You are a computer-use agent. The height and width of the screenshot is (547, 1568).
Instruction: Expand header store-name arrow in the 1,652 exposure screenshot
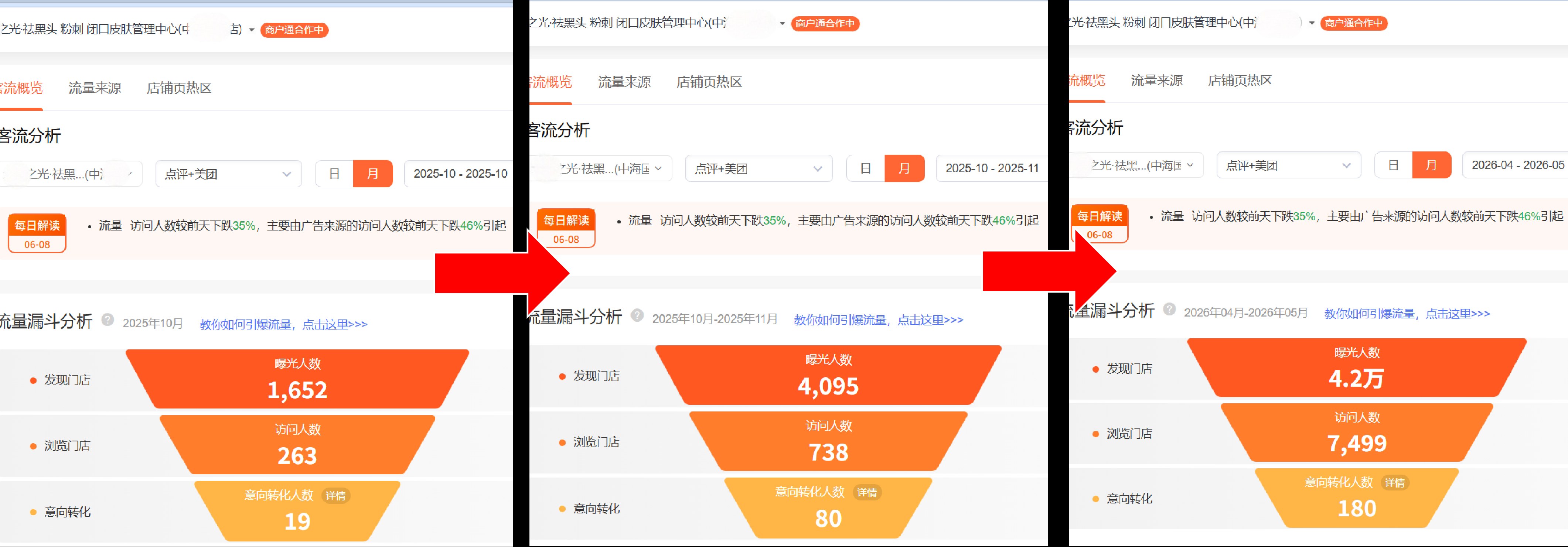[251, 30]
